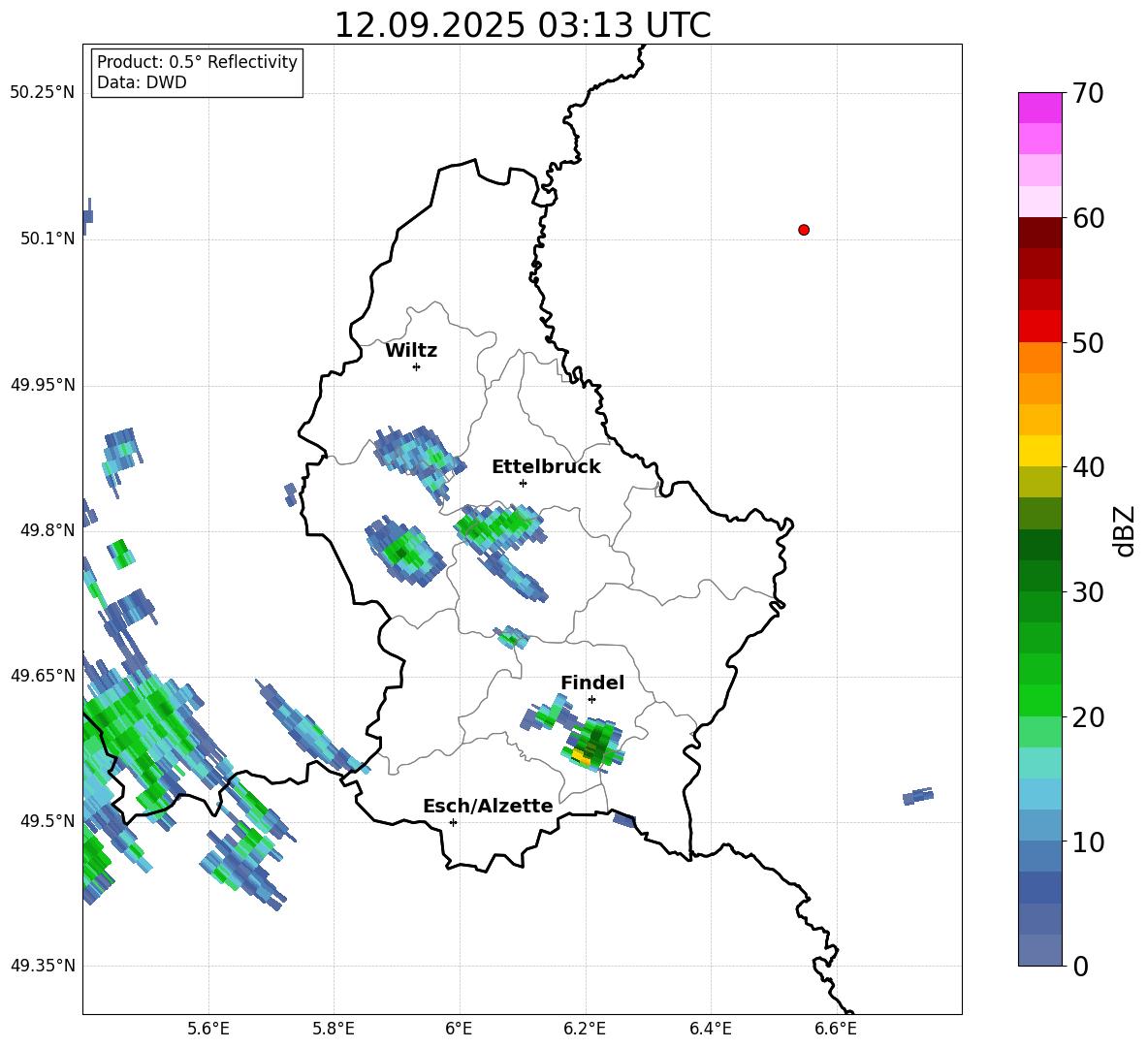Click the 49.95°N latitude label
The image size is (1148, 1048).
(x=43, y=385)
